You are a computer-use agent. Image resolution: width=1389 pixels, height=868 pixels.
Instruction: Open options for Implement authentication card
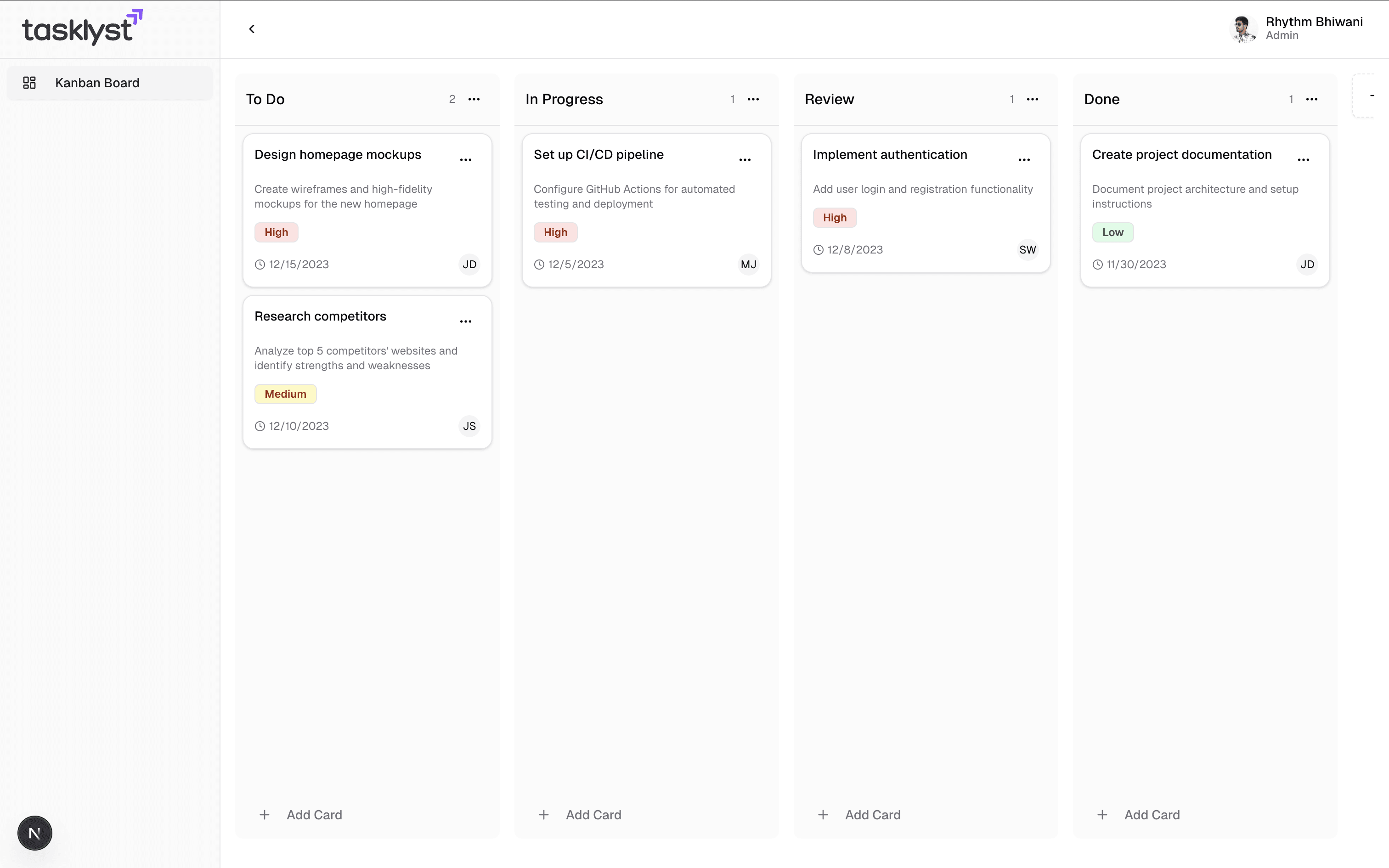1024,160
